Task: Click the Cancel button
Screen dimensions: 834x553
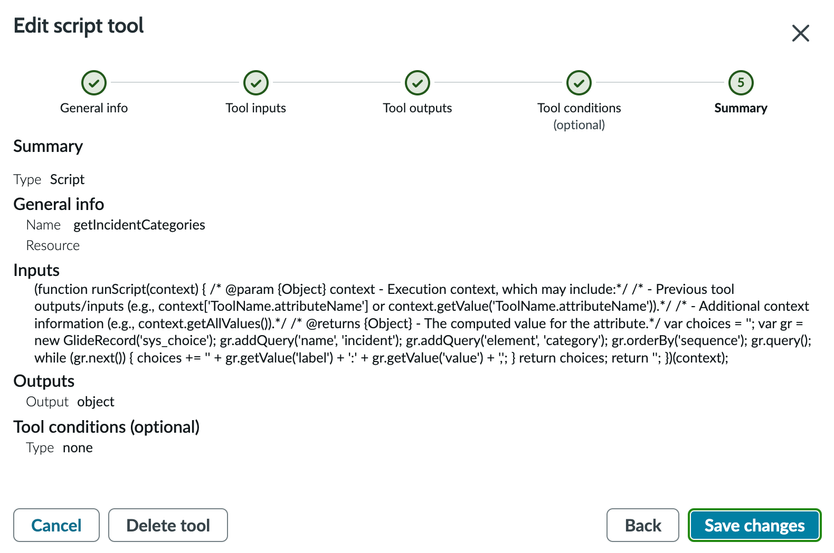Action: [x=56, y=525]
